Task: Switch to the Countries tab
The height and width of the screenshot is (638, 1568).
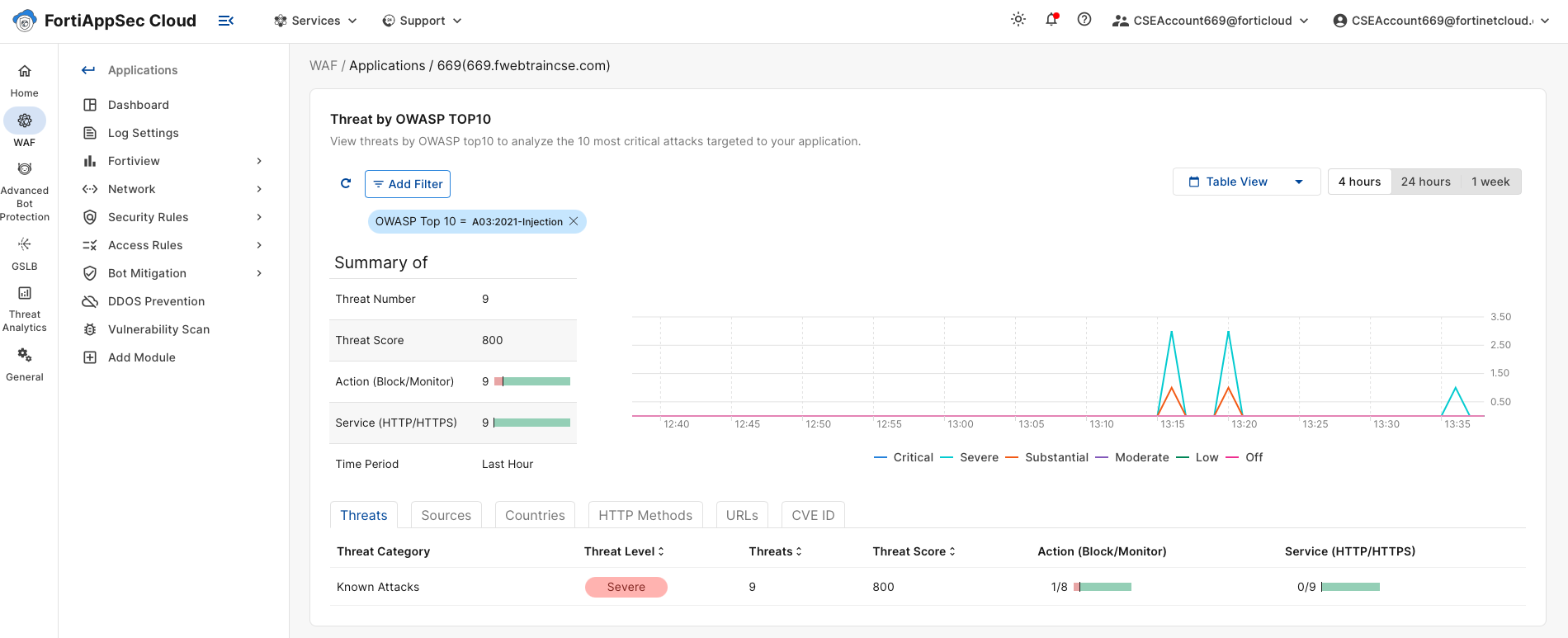Action: [535, 515]
